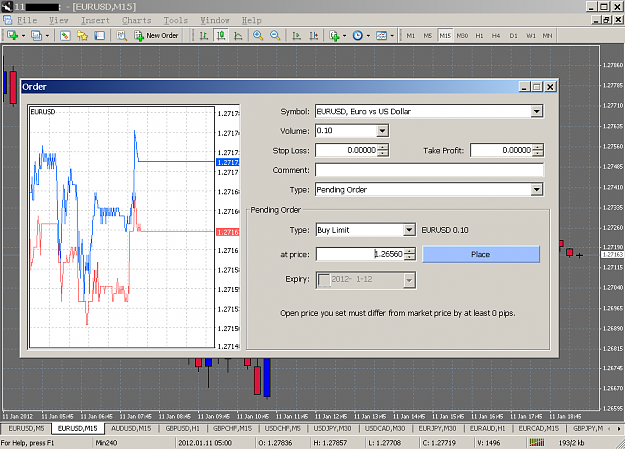Expand the Expiry date dropdown arrow
This screenshot has height=449, width=625.
click(409, 280)
